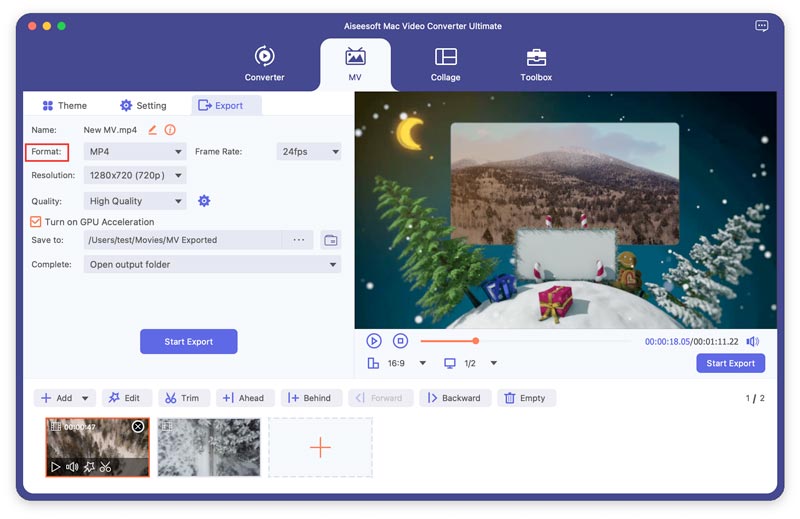
Task: Stop the preview playback
Action: (401, 341)
